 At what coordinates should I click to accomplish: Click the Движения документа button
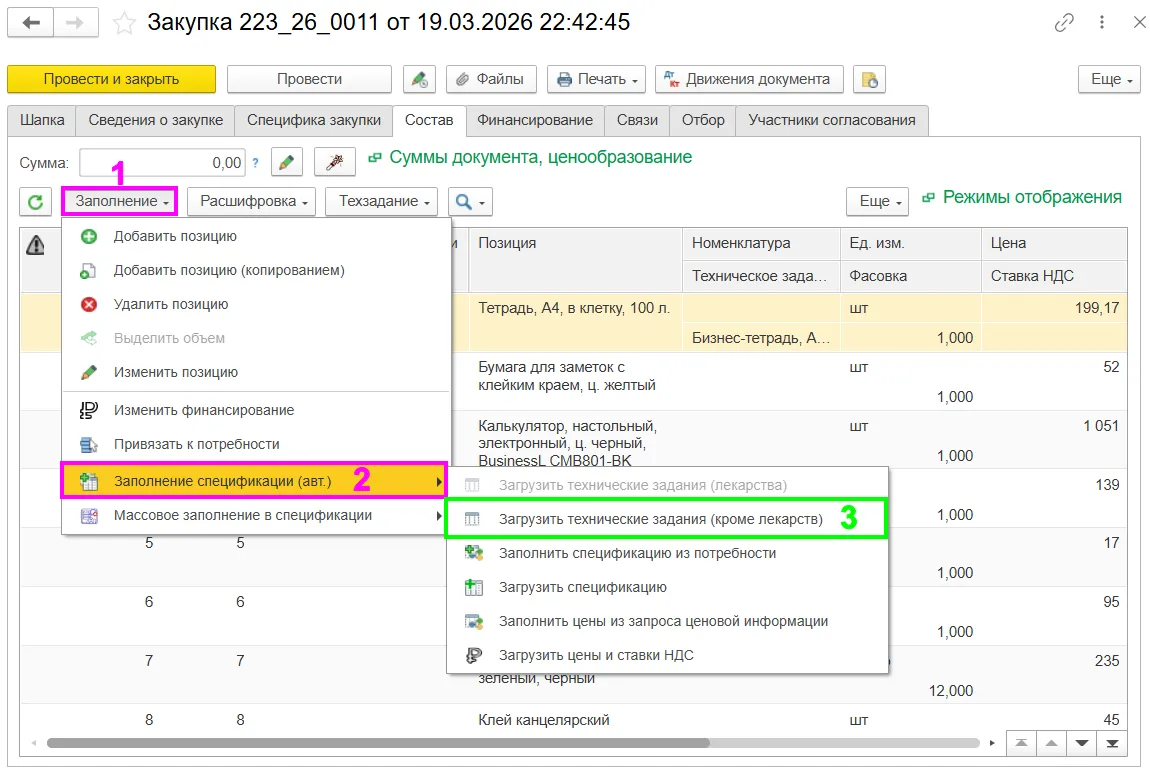point(749,79)
